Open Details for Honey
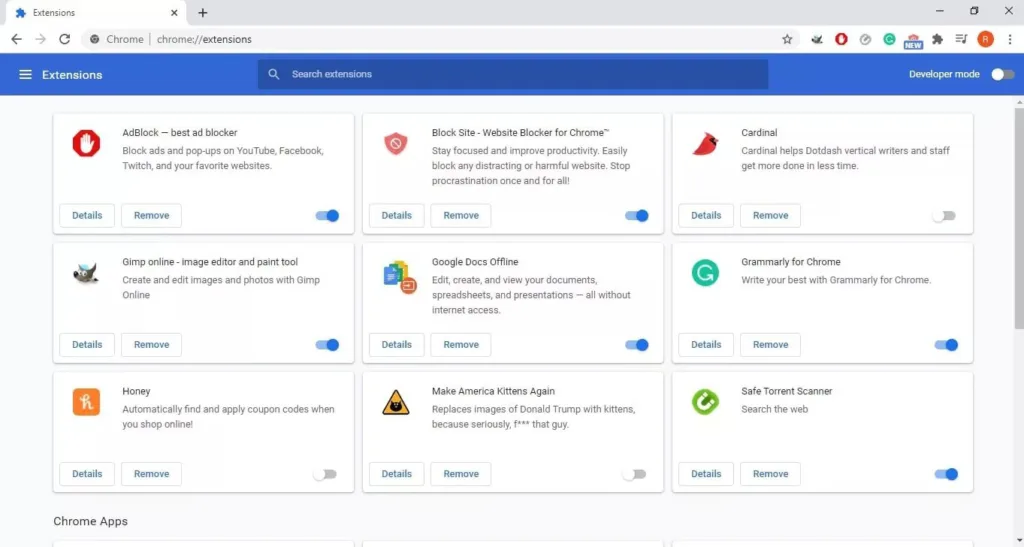This screenshot has width=1024, height=547. pos(87,474)
